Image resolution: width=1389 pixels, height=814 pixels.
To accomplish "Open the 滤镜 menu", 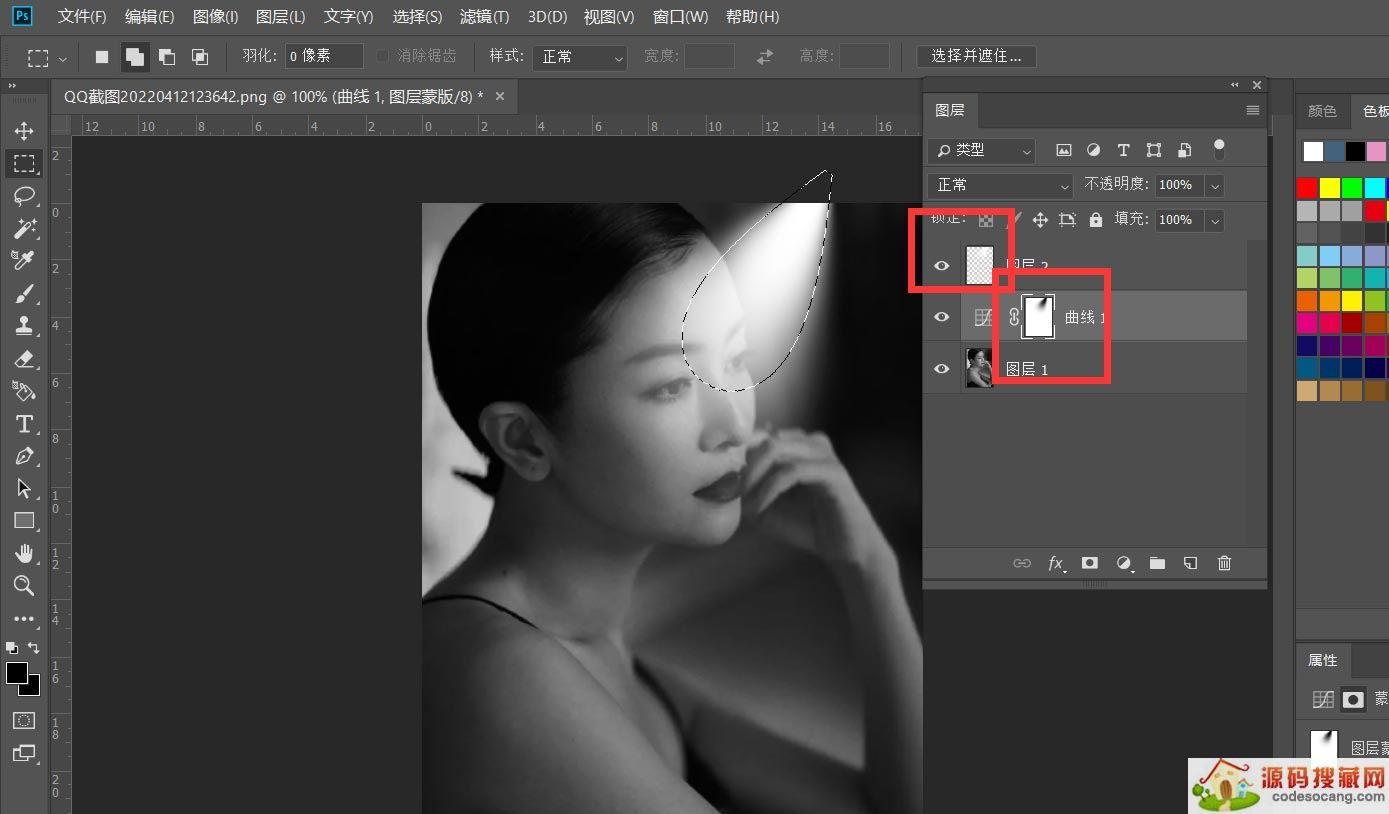I will (x=484, y=16).
